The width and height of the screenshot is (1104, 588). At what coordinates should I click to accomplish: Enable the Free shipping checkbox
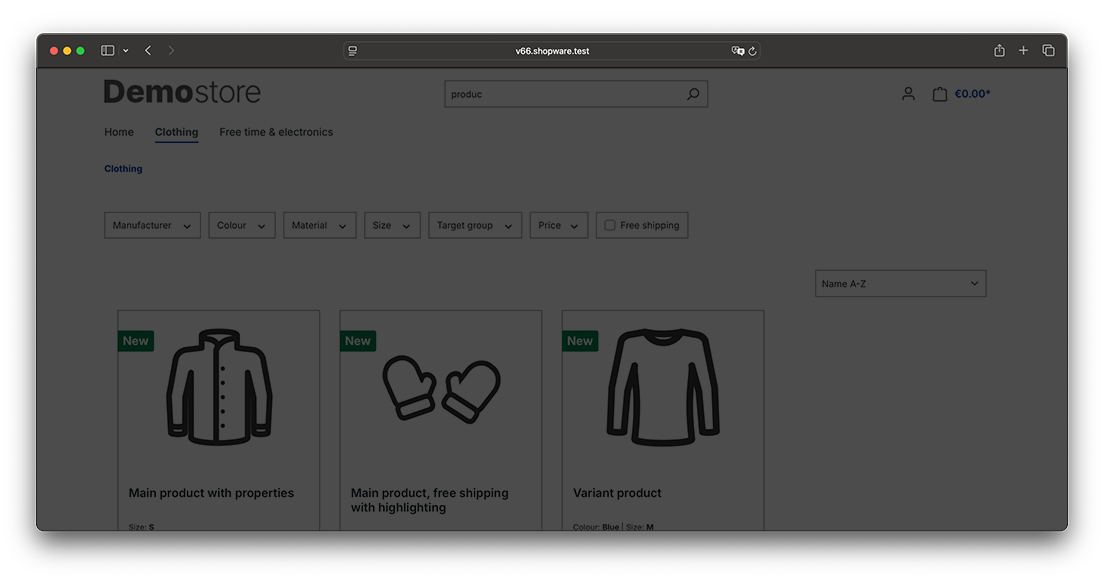(610, 226)
